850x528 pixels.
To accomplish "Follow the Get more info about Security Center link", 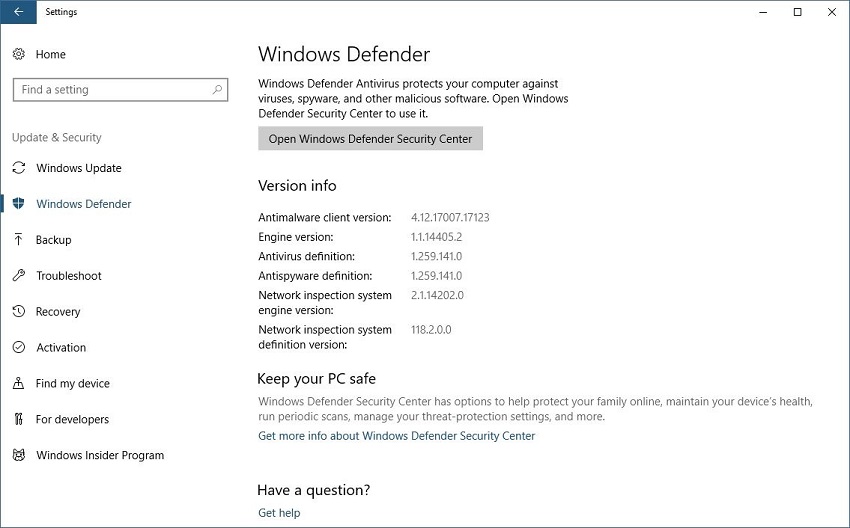I will (396, 436).
